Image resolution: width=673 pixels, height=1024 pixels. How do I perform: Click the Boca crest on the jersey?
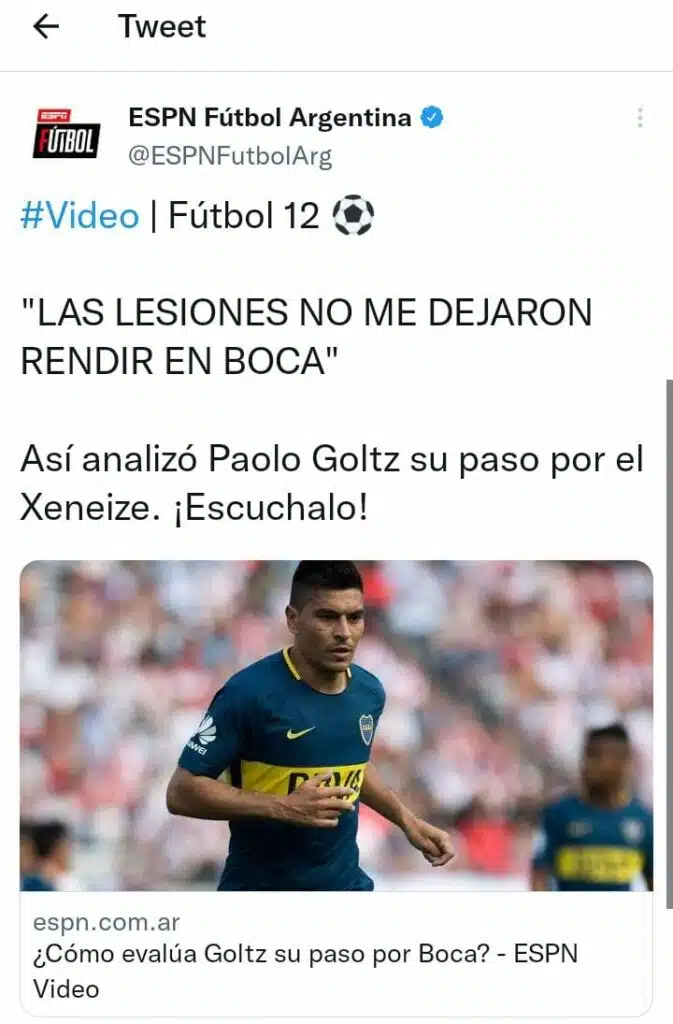tap(367, 729)
